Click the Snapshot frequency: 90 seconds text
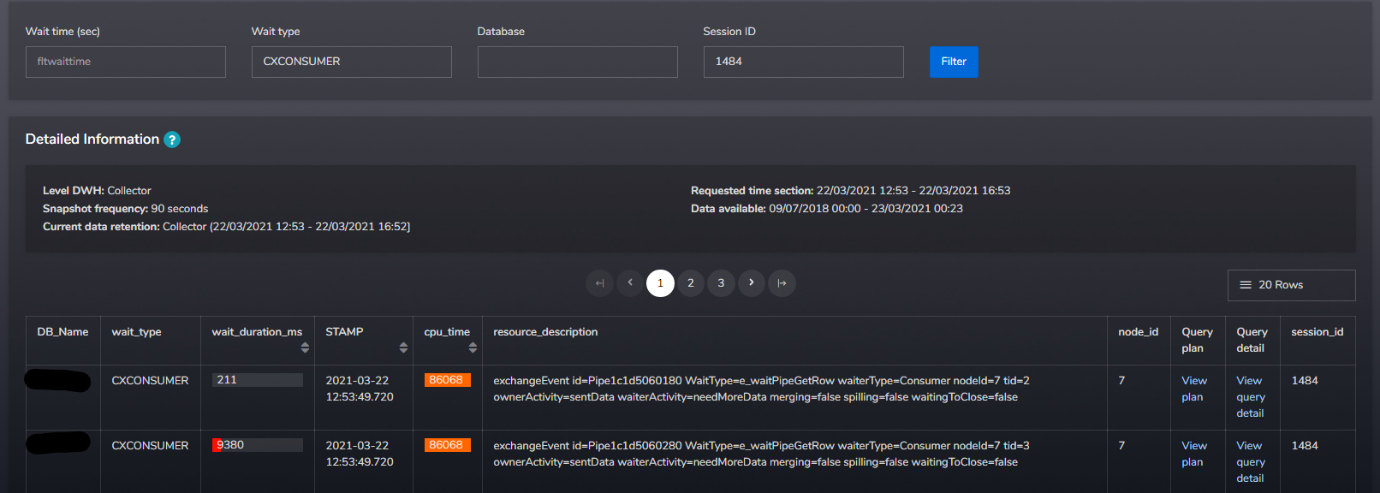 coord(125,208)
